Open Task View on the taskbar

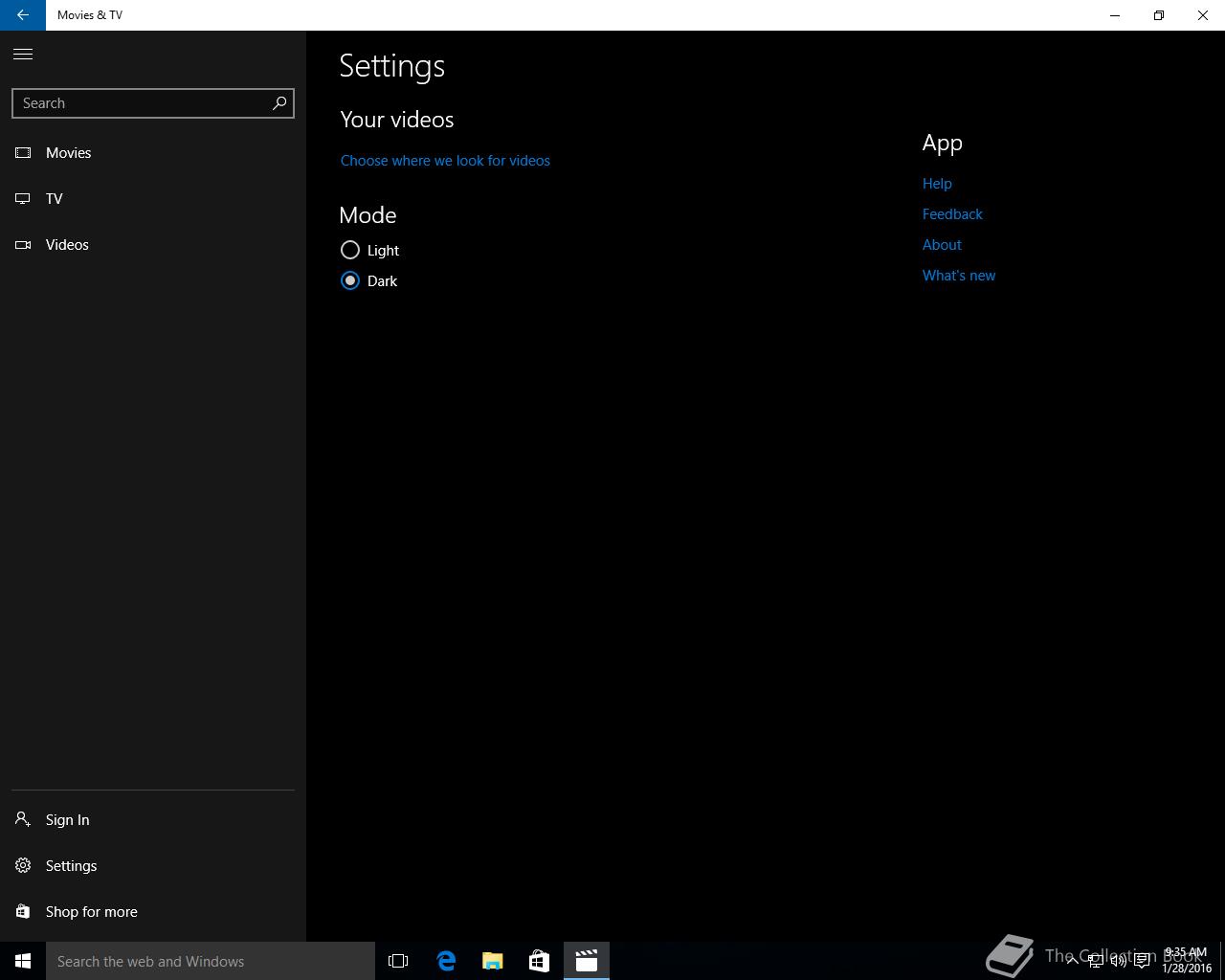point(398,961)
